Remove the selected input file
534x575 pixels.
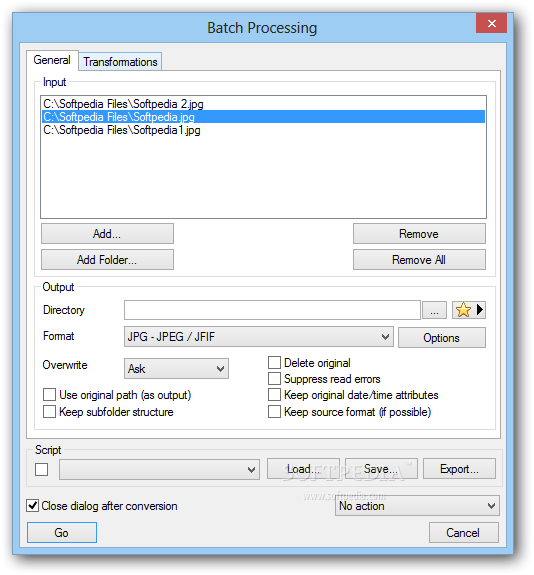pos(419,234)
